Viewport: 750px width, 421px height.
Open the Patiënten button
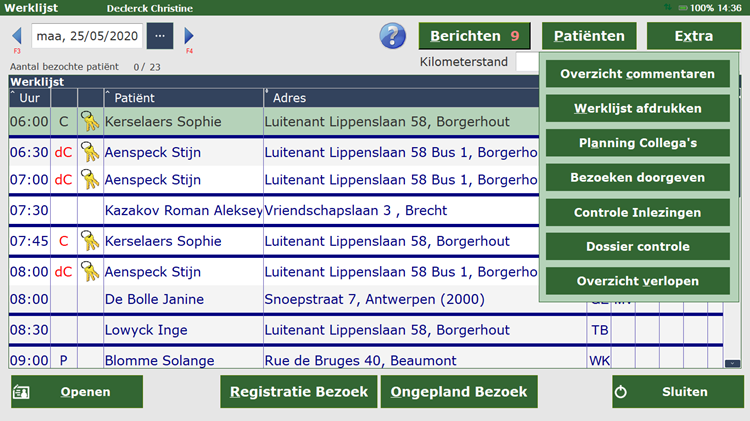tap(589, 36)
